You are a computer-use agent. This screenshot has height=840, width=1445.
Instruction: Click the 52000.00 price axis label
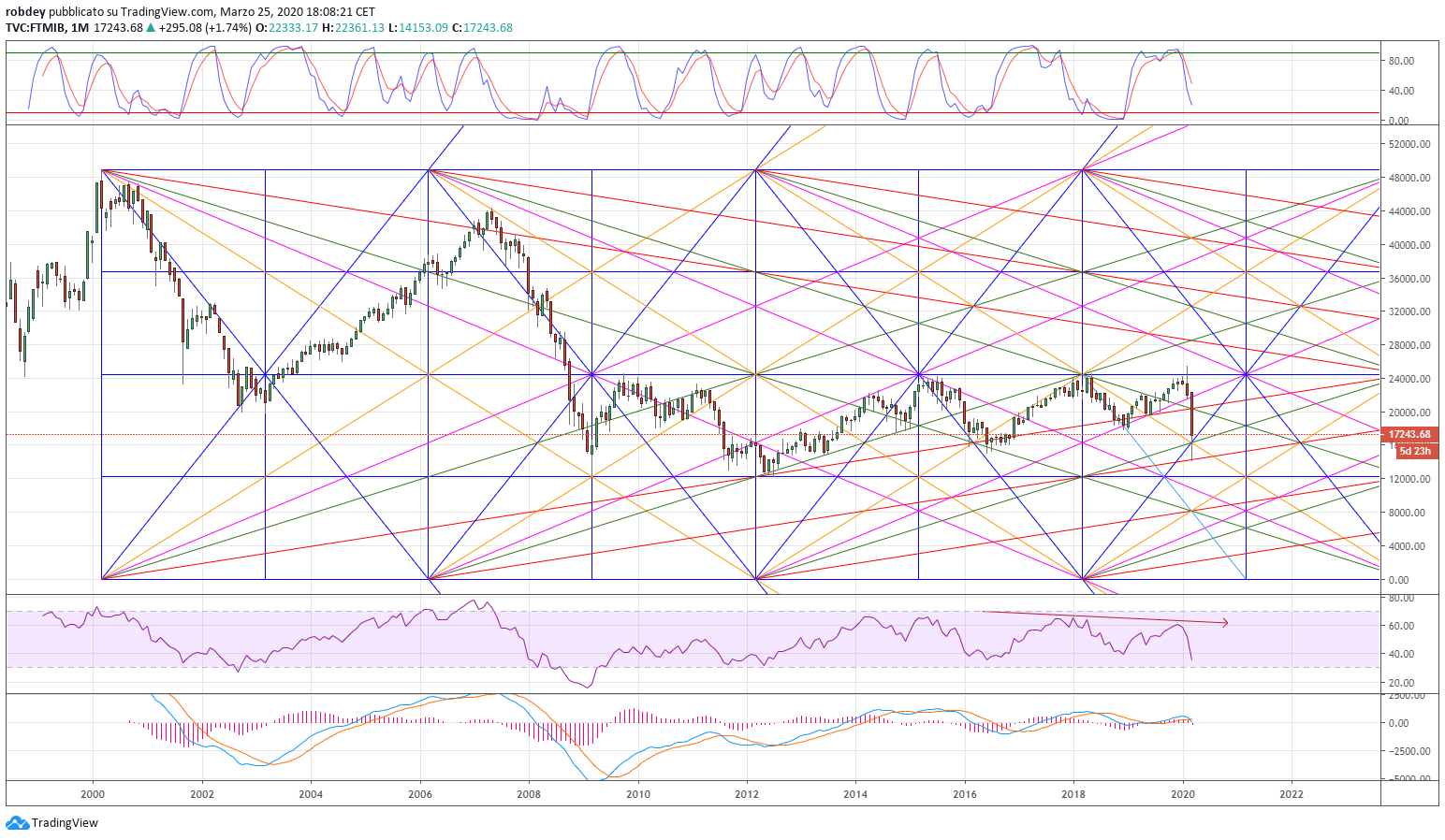pyautogui.click(x=1409, y=144)
